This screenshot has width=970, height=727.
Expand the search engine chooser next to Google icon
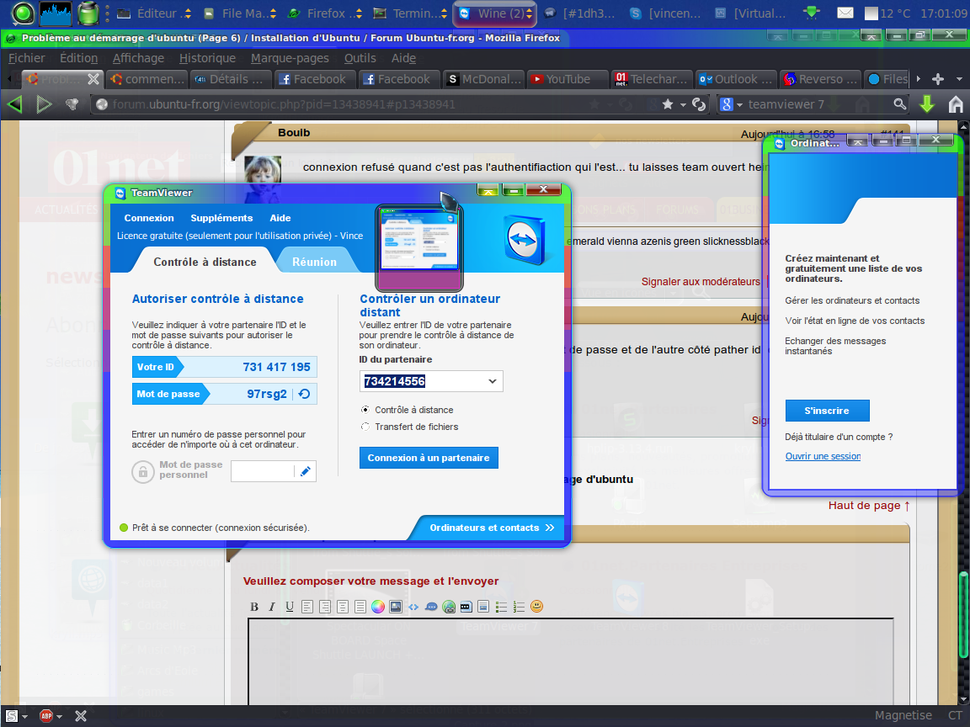click(x=740, y=105)
